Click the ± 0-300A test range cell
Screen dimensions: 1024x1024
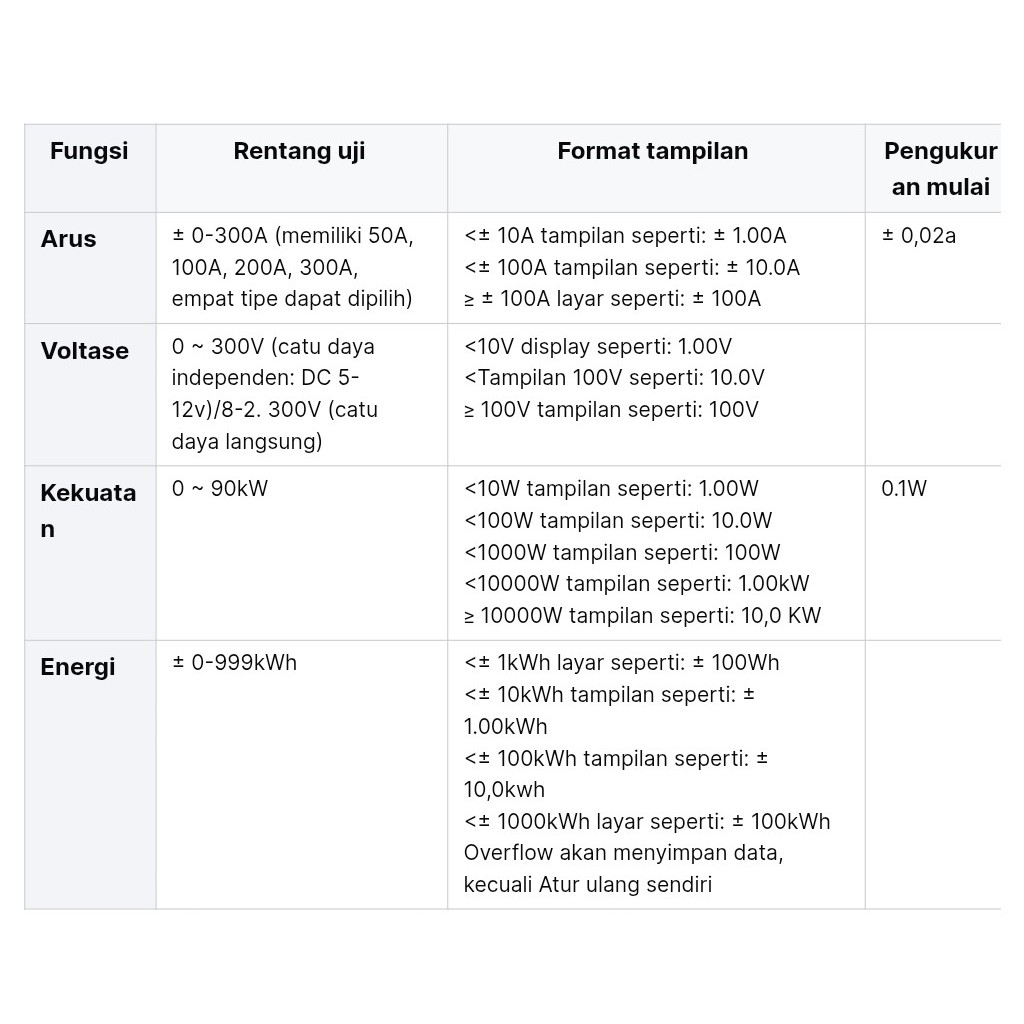(292, 267)
